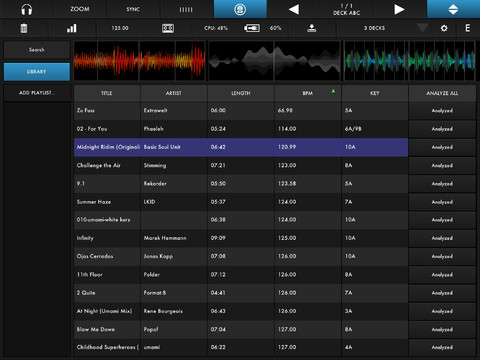Select track 010-umami-white kurz

tap(241, 220)
